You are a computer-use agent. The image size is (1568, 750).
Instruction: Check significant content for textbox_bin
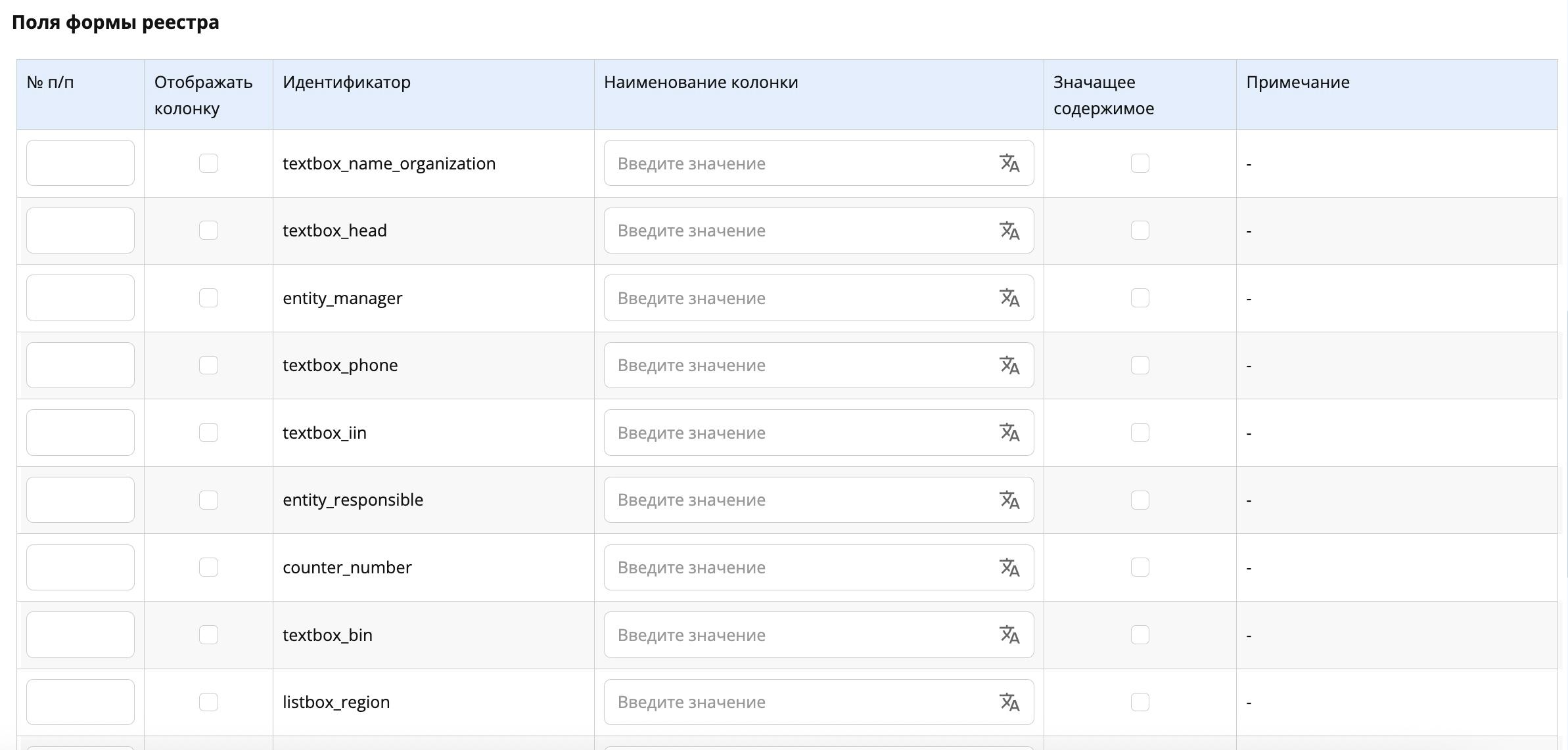pyautogui.click(x=1140, y=635)
